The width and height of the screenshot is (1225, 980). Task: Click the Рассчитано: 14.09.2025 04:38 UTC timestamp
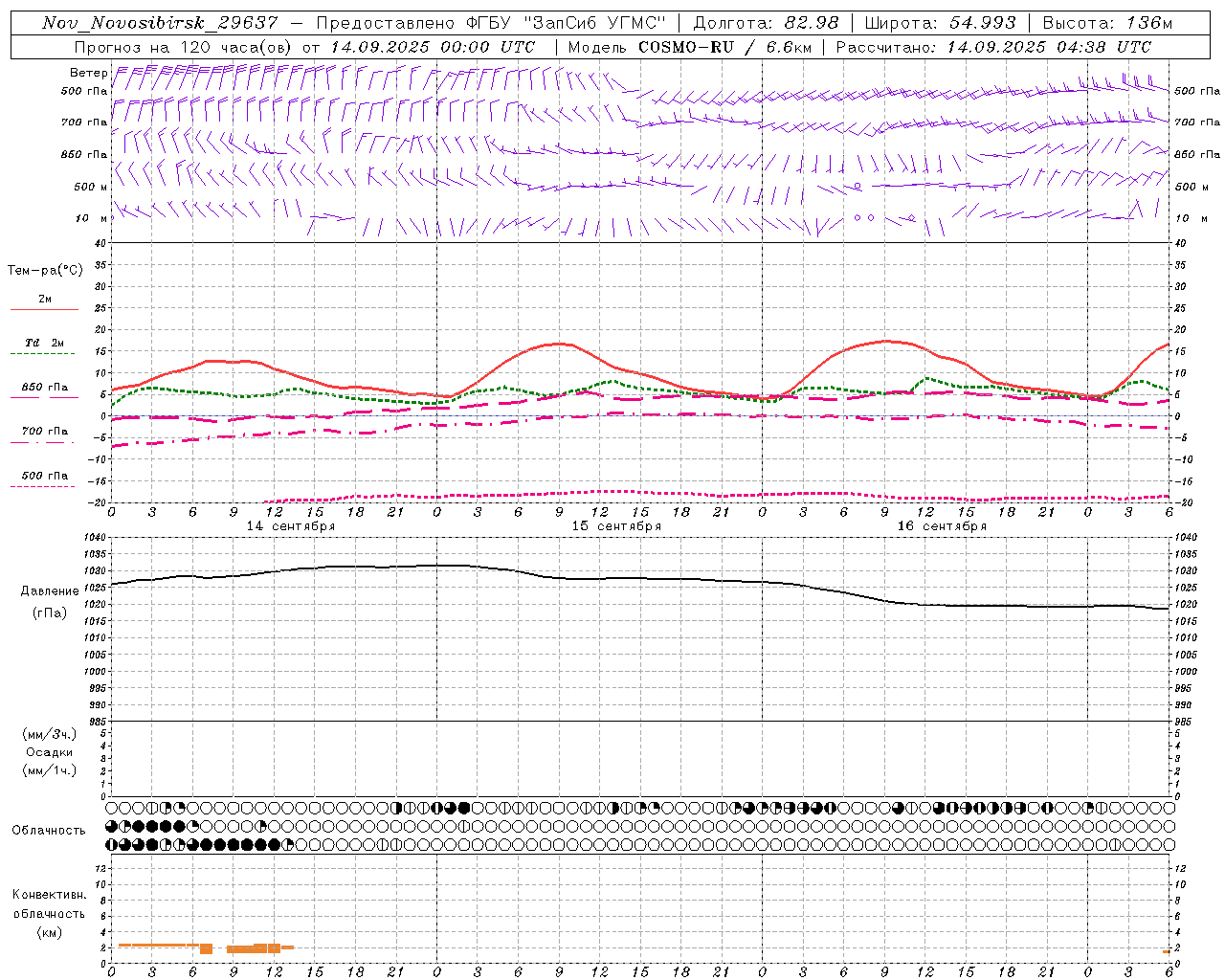pos(993,47)
